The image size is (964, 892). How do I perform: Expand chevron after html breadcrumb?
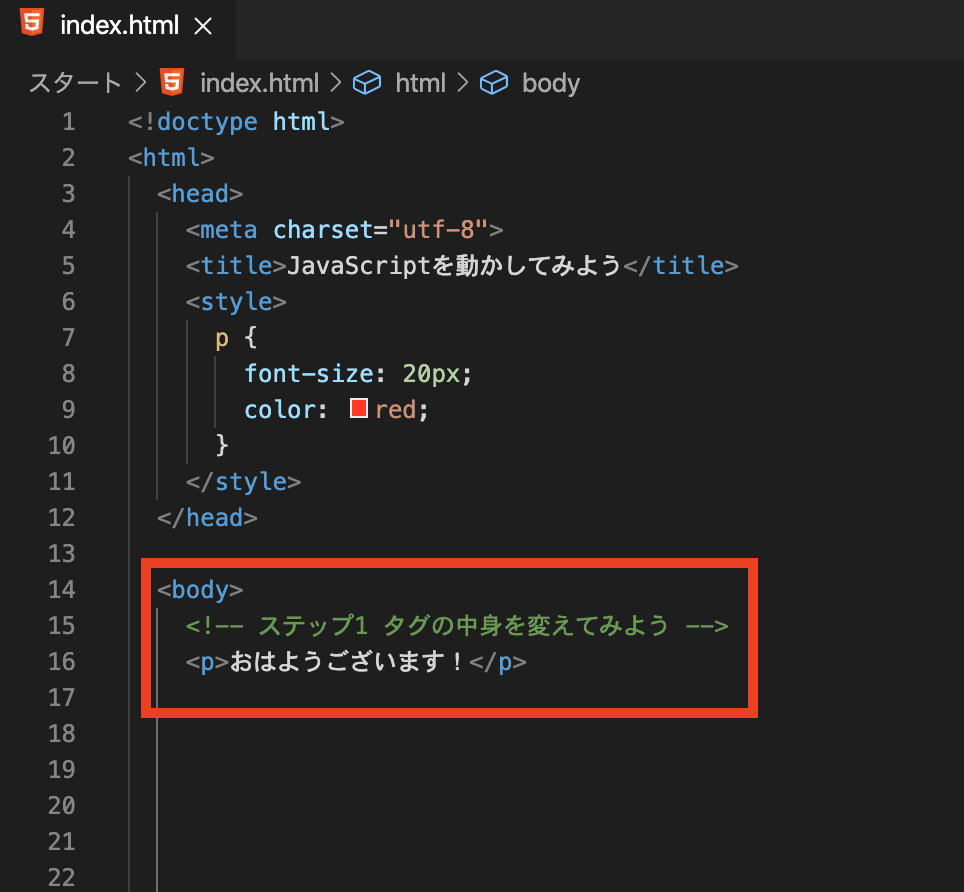click(463, 83)
